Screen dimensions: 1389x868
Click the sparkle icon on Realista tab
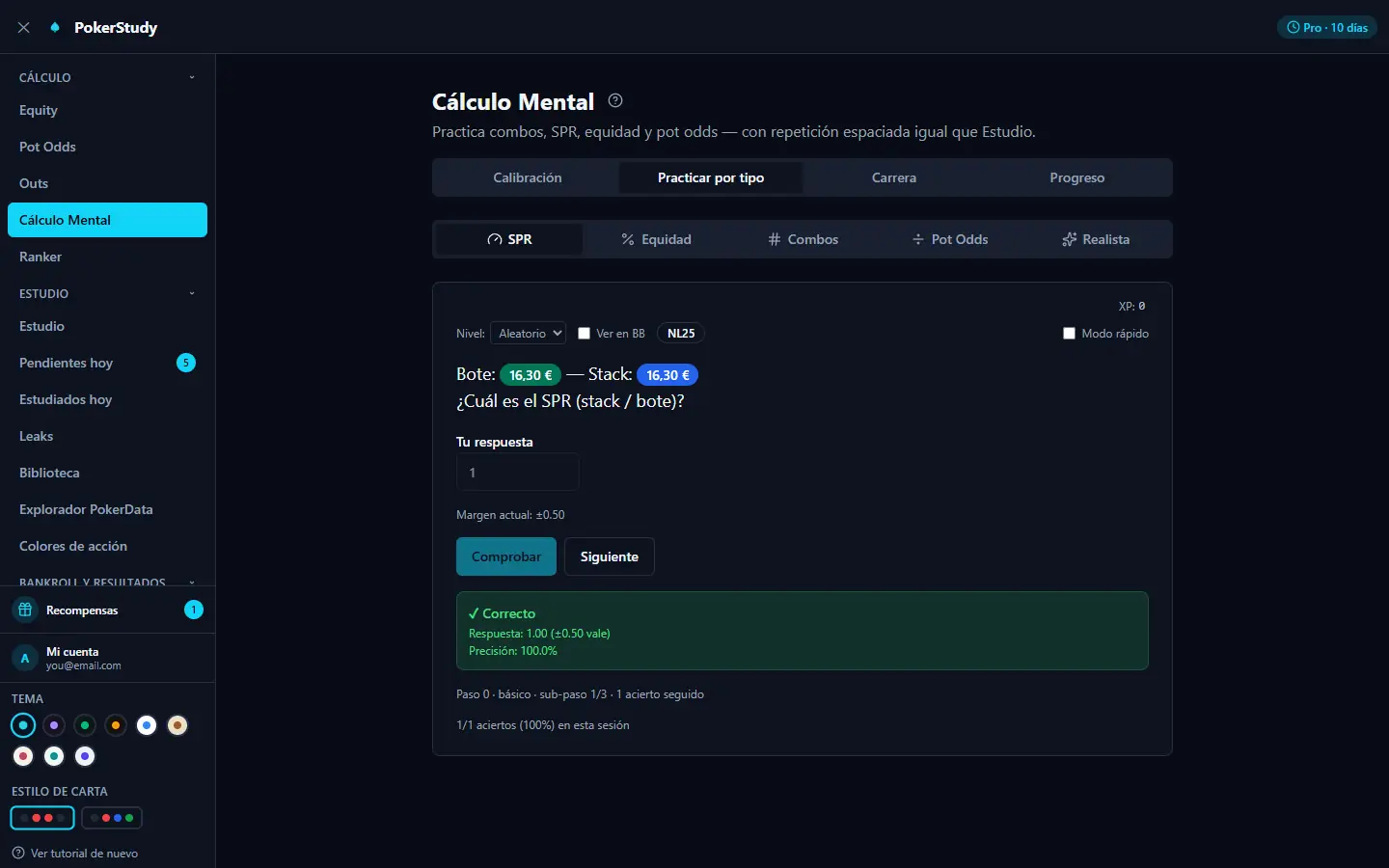(1069, 239)
